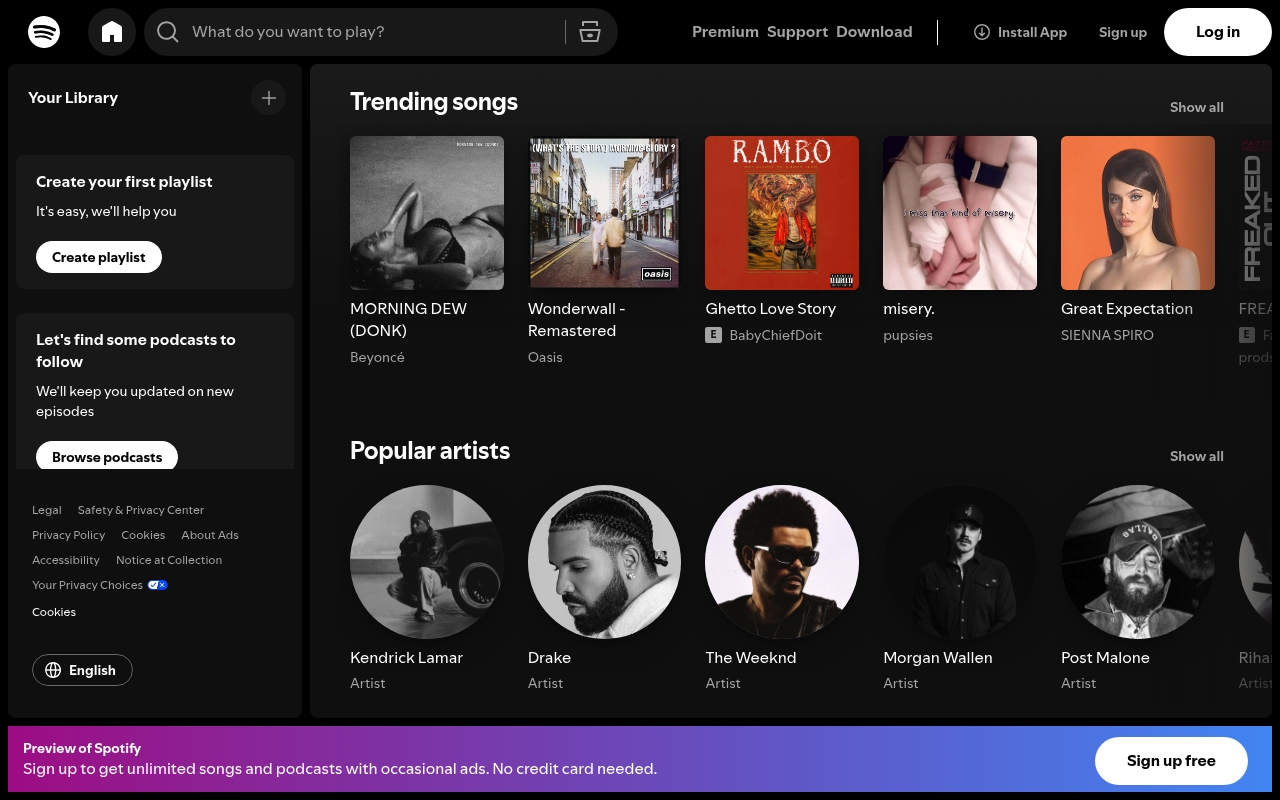Click the Spotify logo icon
The height and width of the screenshot is (800, 1280).
44,32
